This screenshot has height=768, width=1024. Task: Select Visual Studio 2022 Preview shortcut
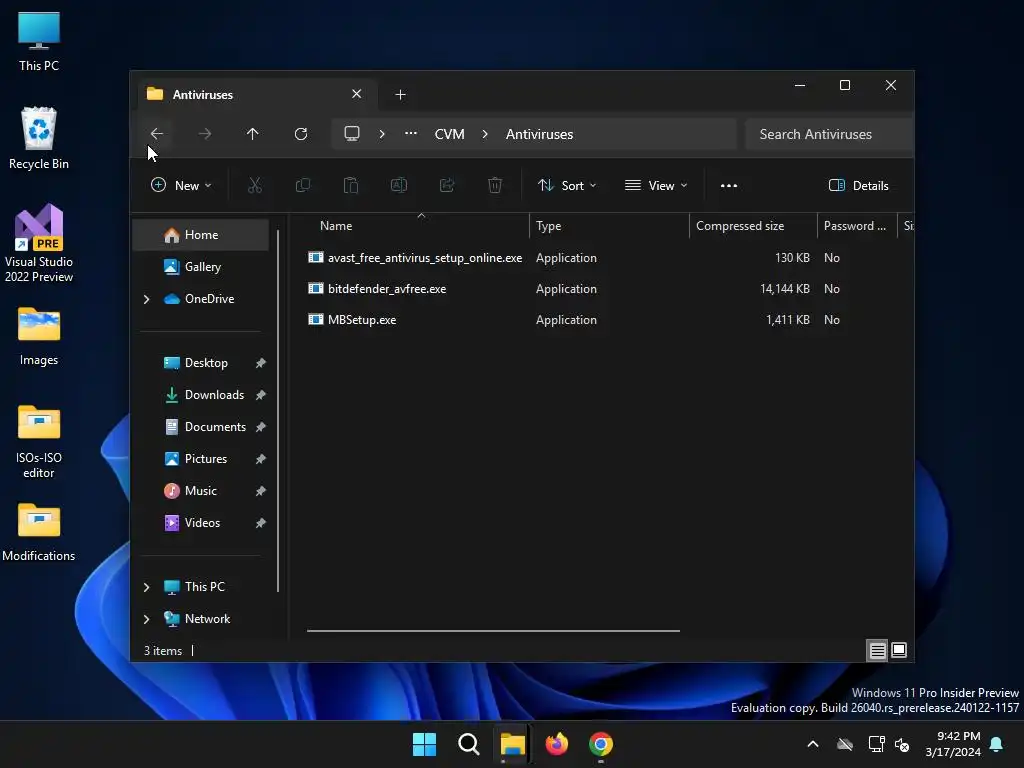[39, 243]
